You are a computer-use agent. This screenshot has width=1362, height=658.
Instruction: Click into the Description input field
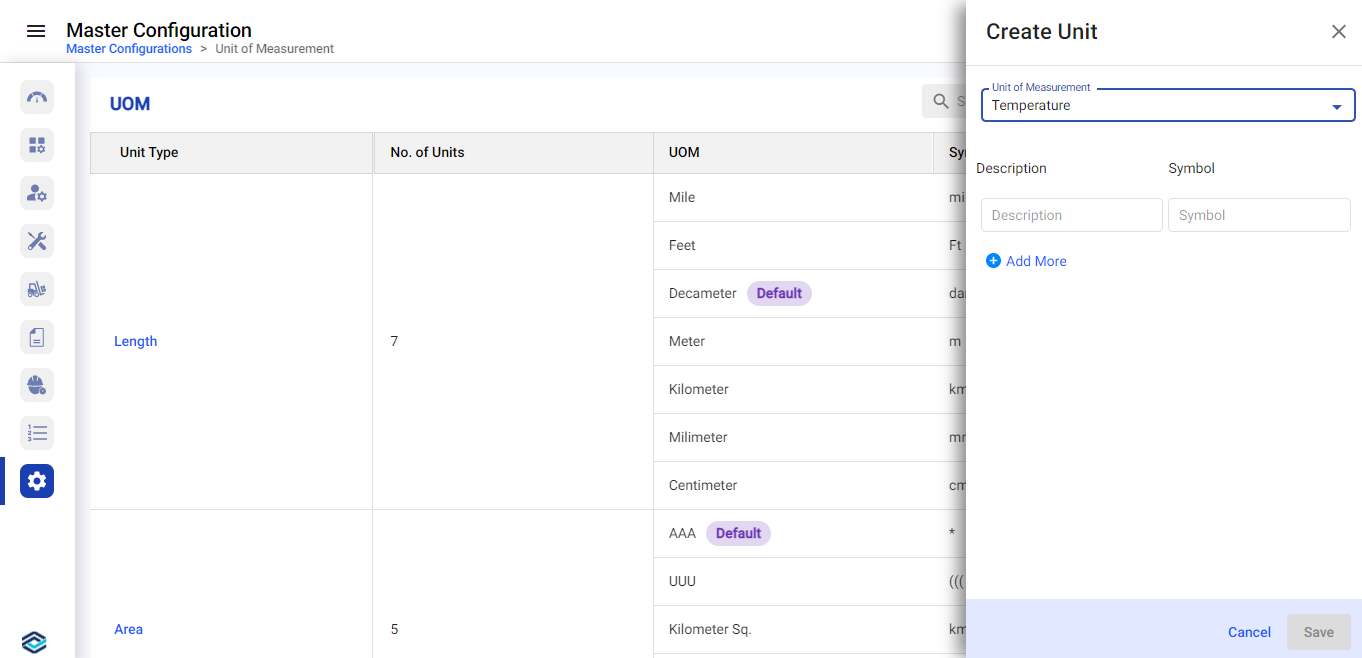point(1071,215)
